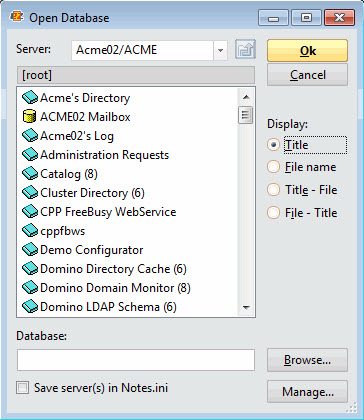Click the book icon beside Catalog (8)
This screenshot has height=420, width=364.
(x=30, y=174)
